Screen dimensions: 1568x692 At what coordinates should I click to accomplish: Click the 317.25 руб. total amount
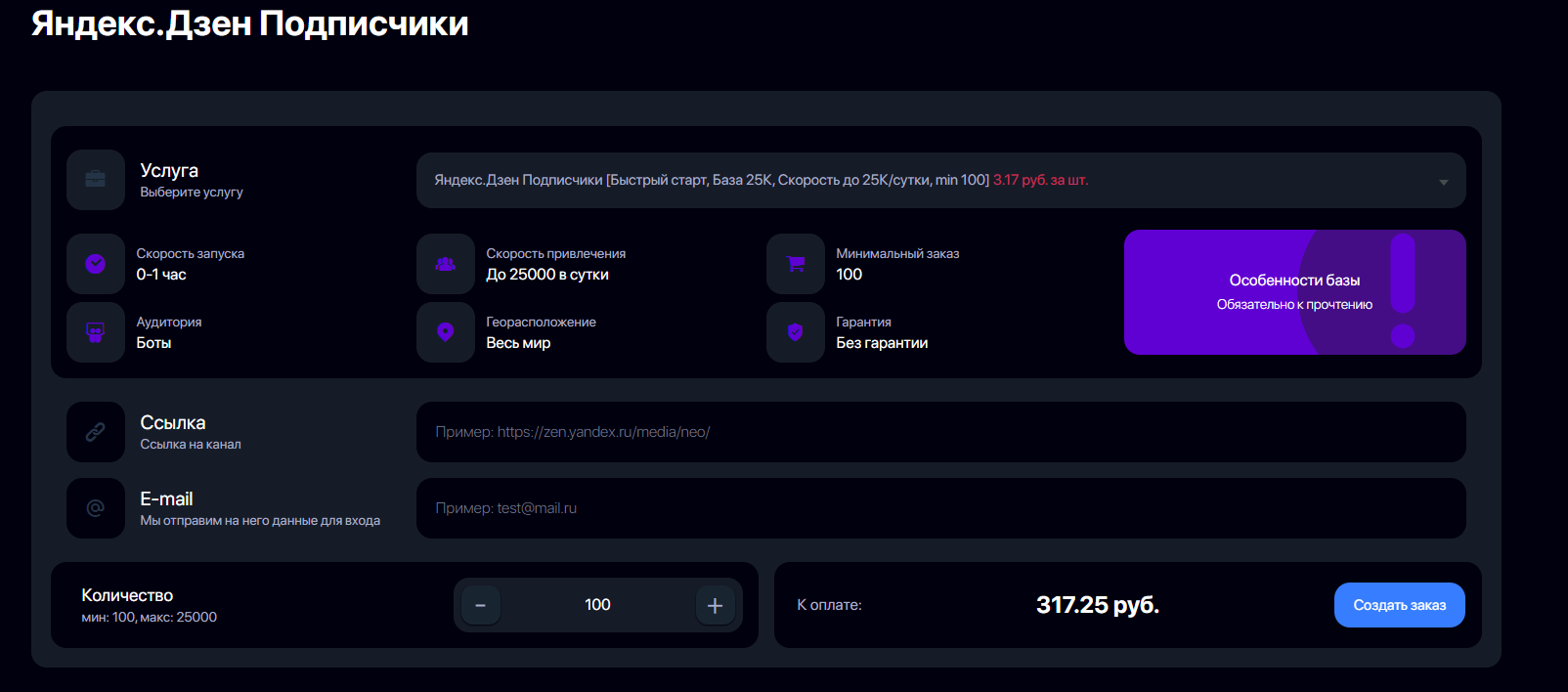coord(1098,605)
